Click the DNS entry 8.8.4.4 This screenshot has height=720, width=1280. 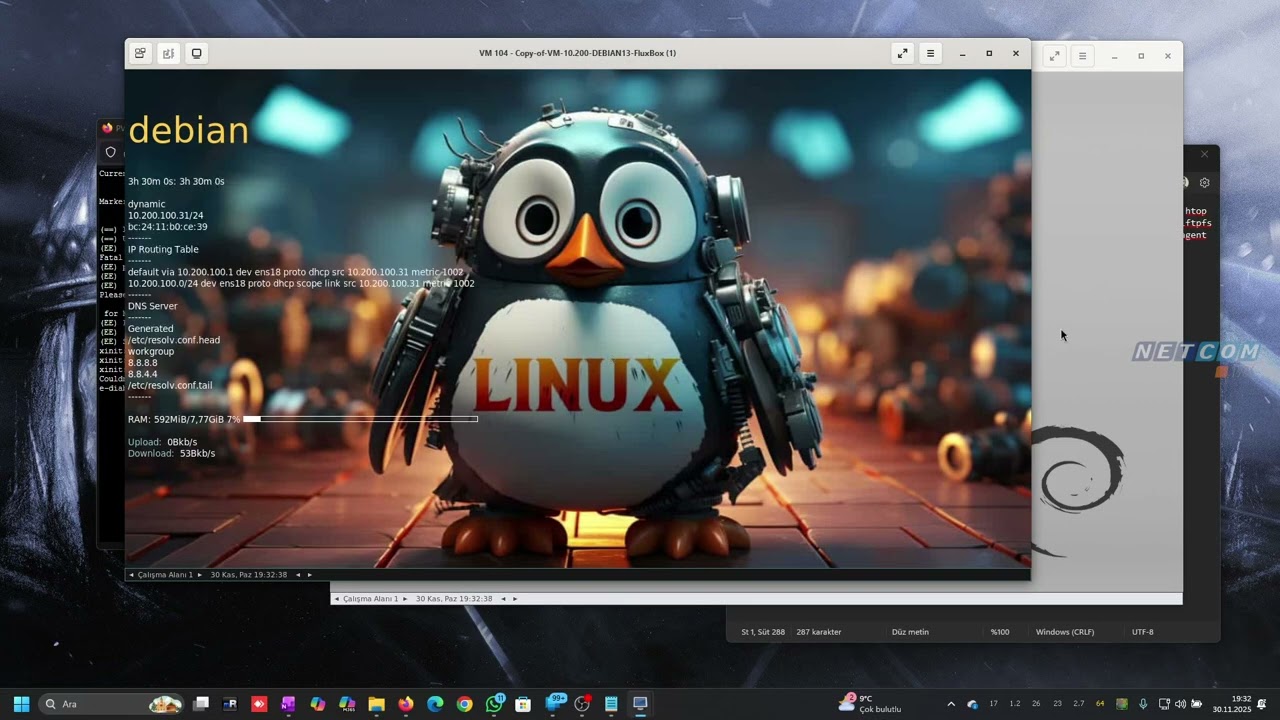(x=143, y=374)
